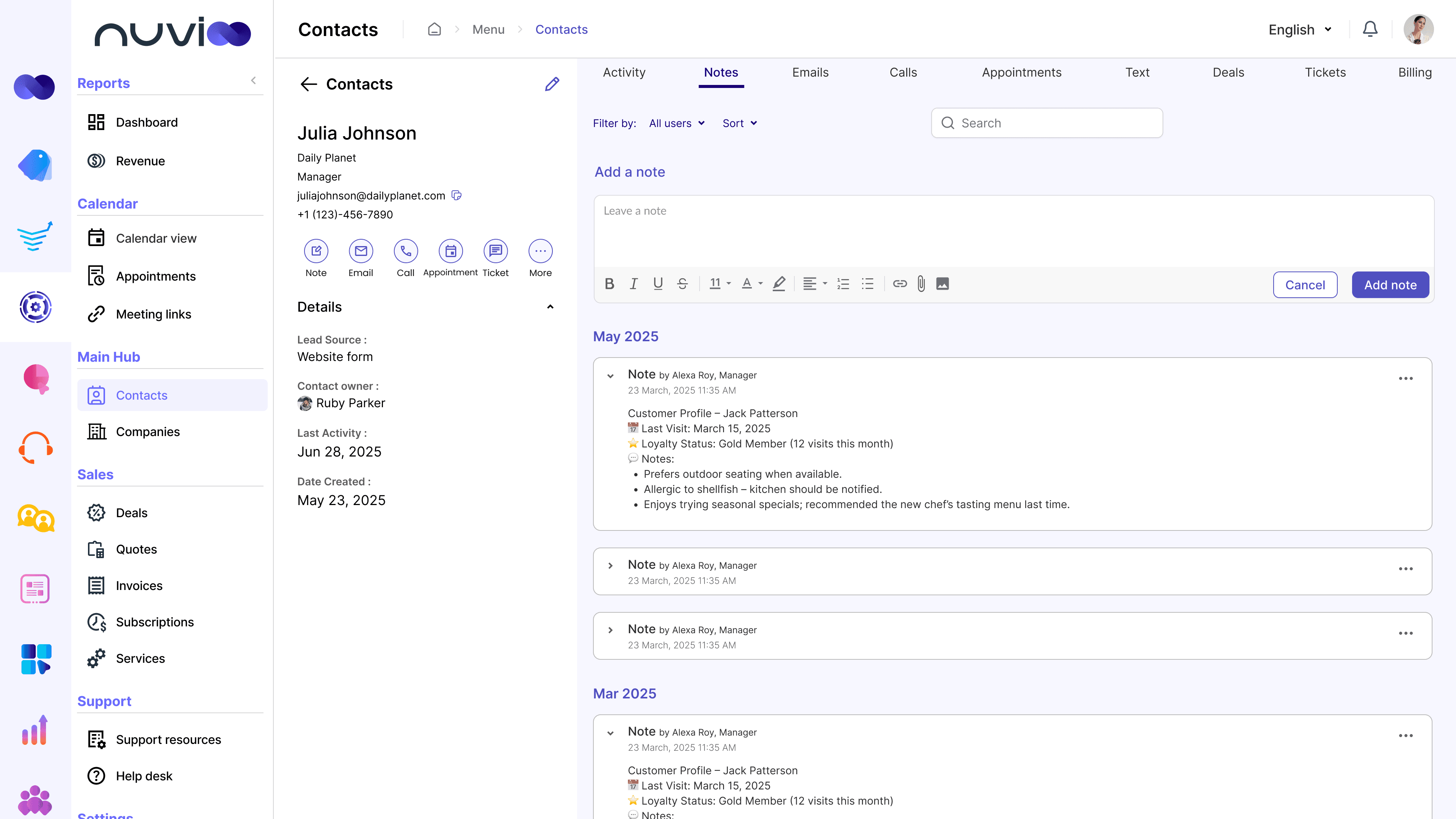Edit contact with pencil icon
The height and width of the screenshot is (819, 1456).
coord(552,84)
